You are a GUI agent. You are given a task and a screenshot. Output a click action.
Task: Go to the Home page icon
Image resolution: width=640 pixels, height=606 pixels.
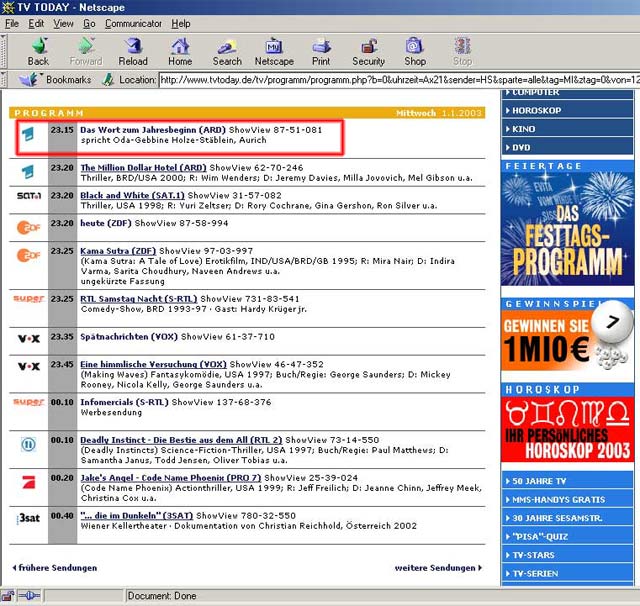(180, 51)
